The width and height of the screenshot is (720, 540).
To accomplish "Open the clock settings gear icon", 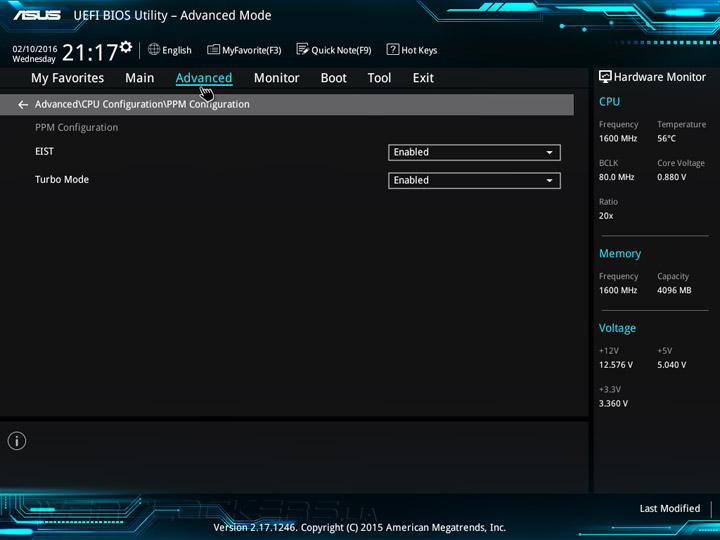I will 126,47.
